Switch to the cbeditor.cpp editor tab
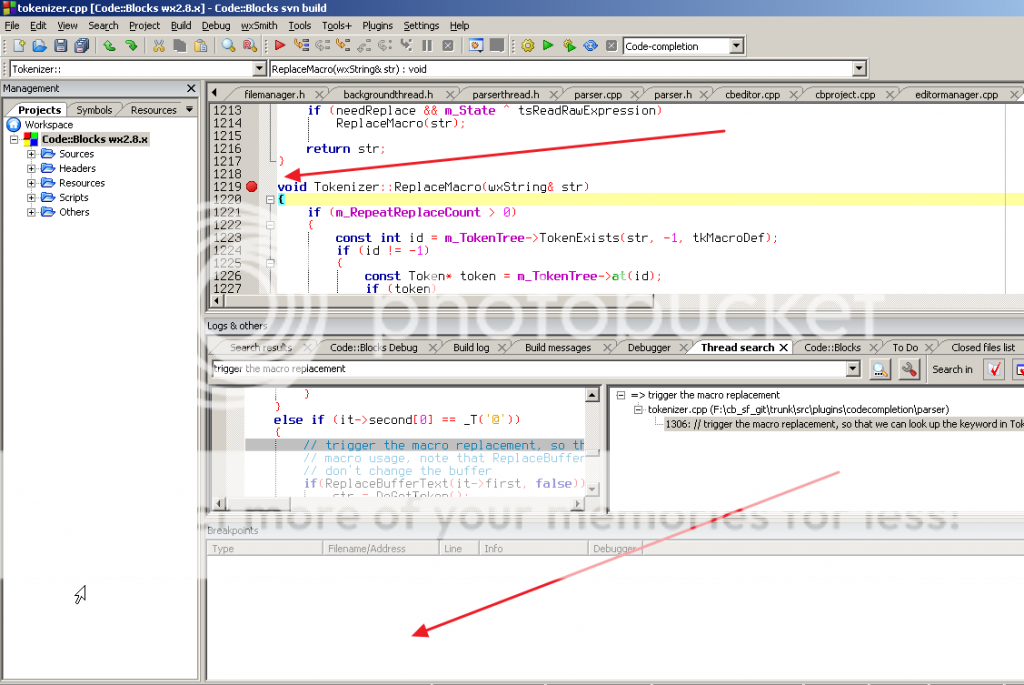 click(752, 95)
